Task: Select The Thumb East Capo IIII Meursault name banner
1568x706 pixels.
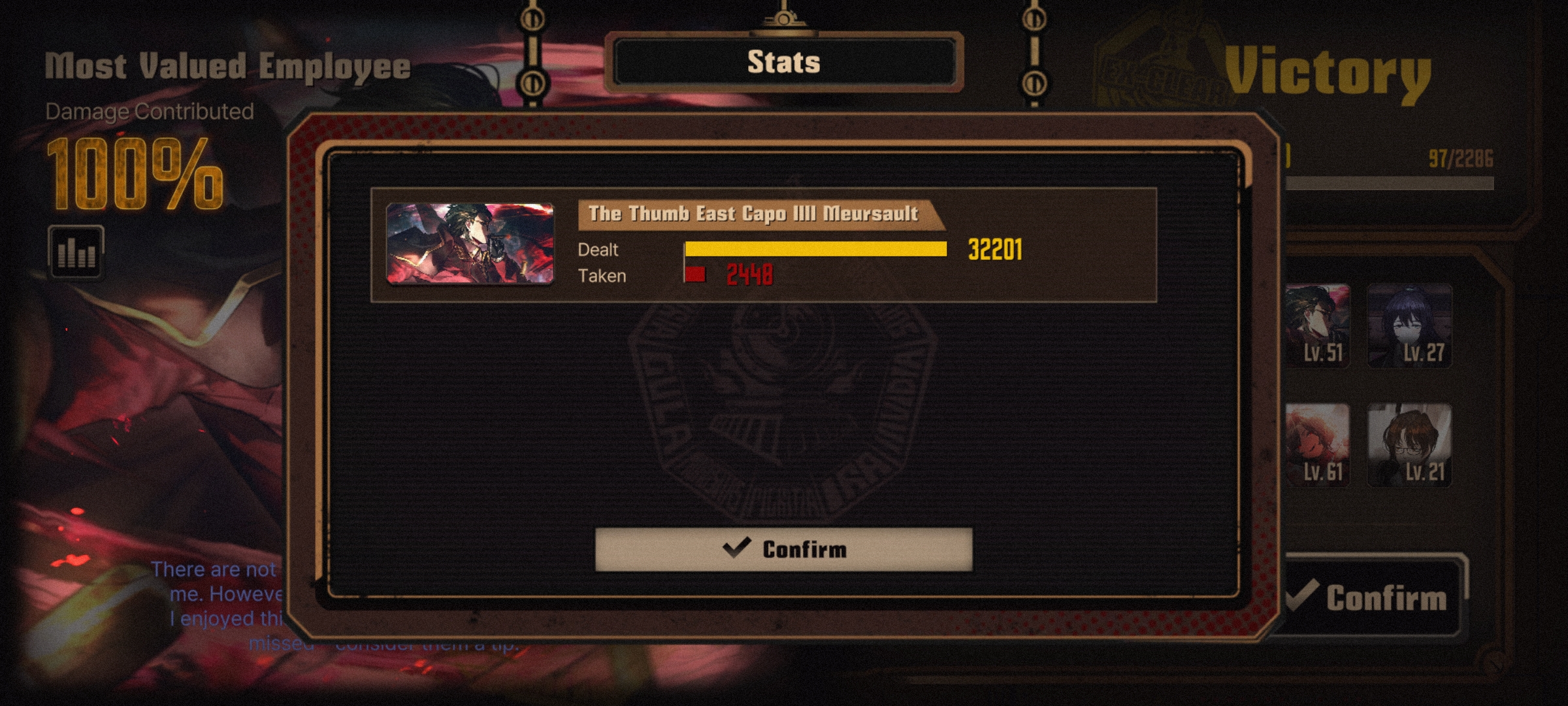Action: coord(761,214)
